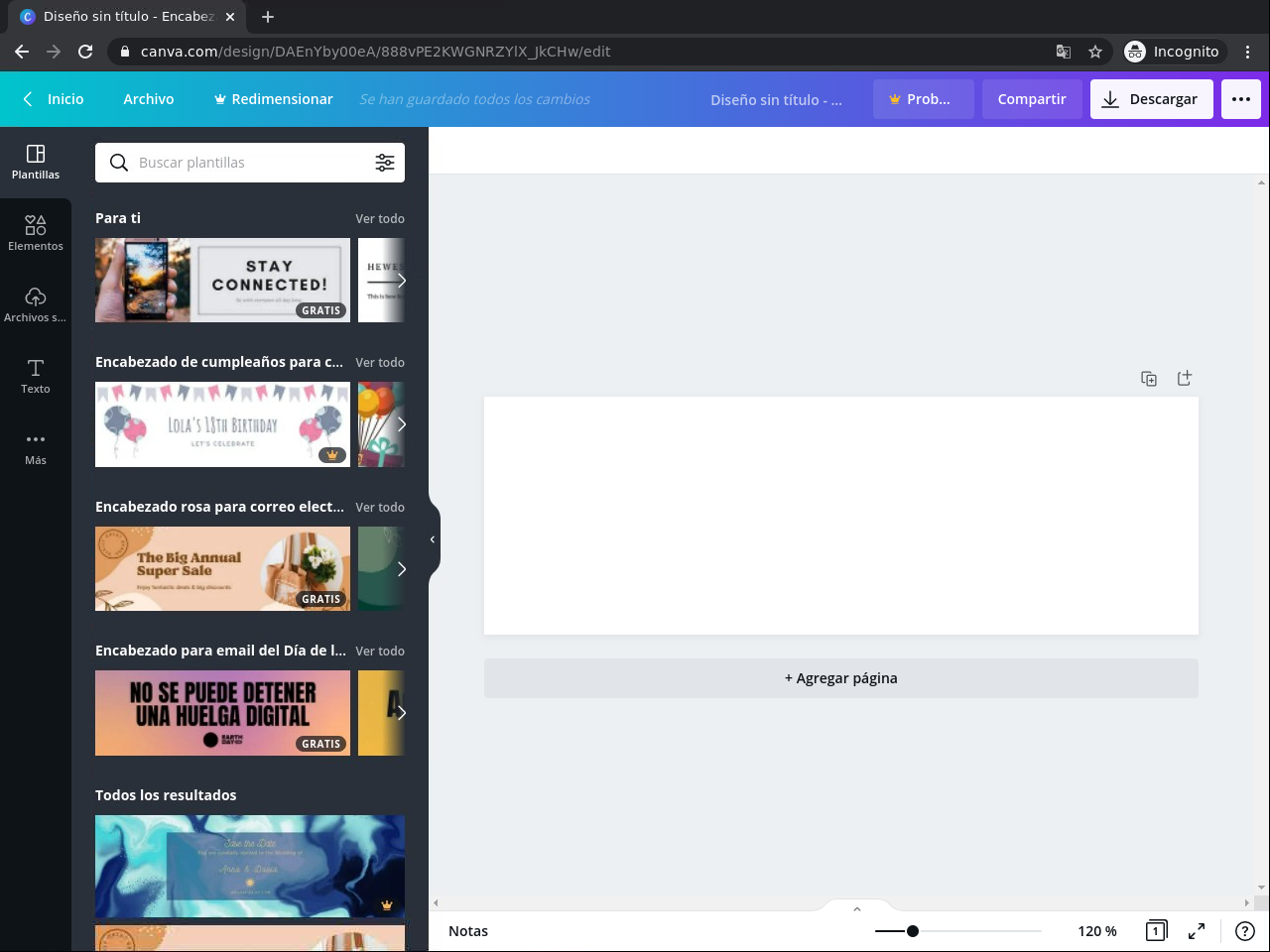1270x952 pixels.
Task: Expand the page thumbnails drawer chevron
Action: 857,908
